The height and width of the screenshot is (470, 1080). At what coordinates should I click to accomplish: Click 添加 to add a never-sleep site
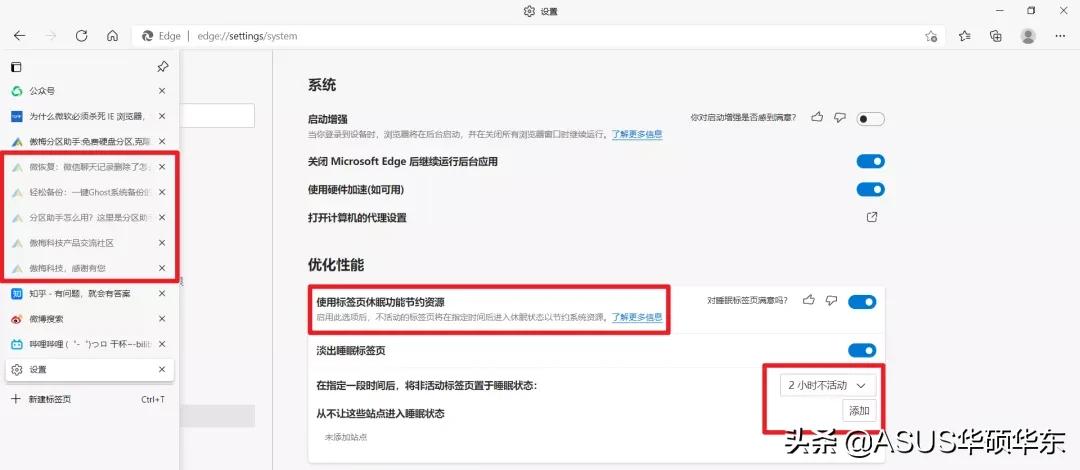(860, 411)
